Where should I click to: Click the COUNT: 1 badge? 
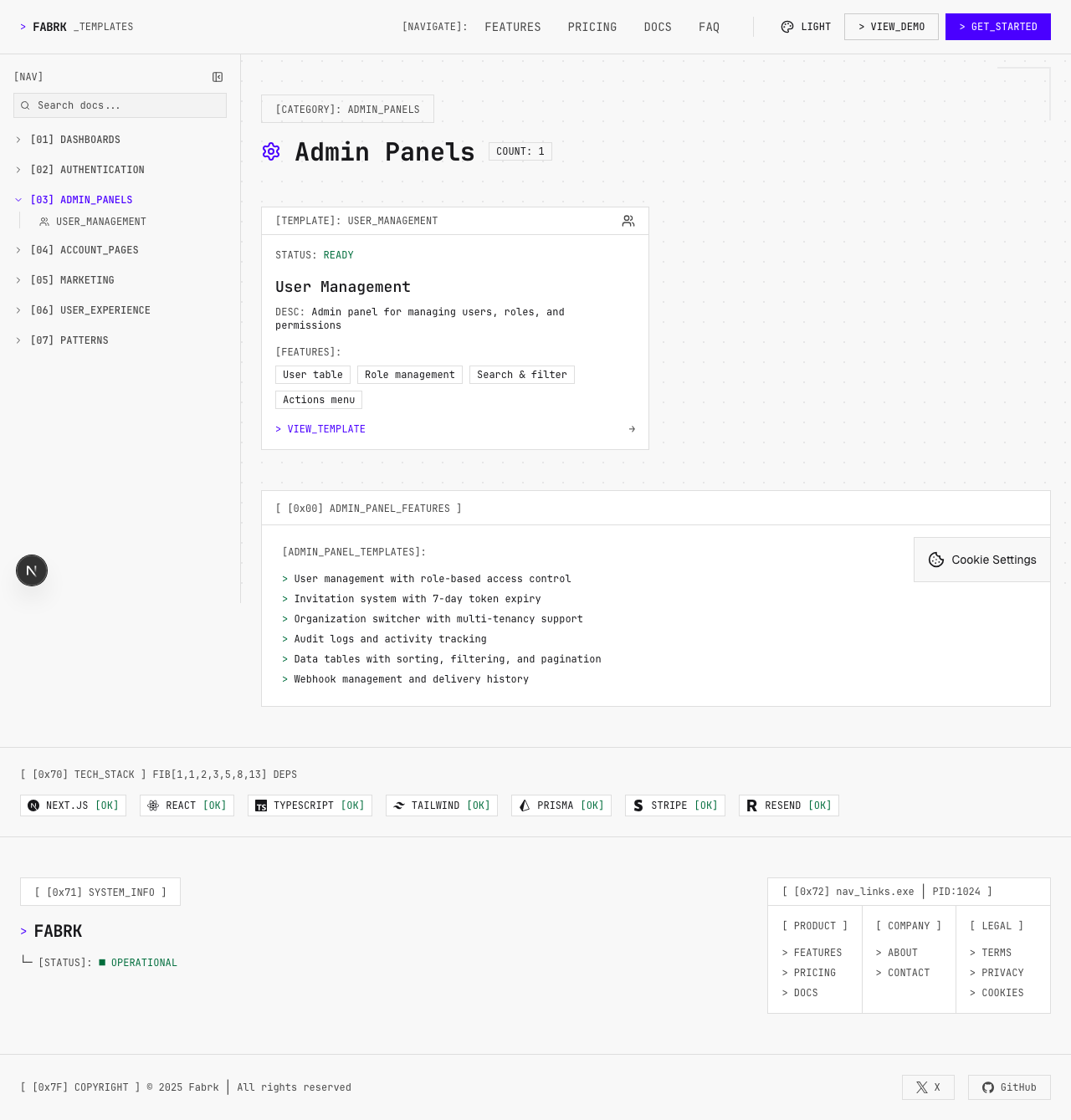tap(520, 151)
